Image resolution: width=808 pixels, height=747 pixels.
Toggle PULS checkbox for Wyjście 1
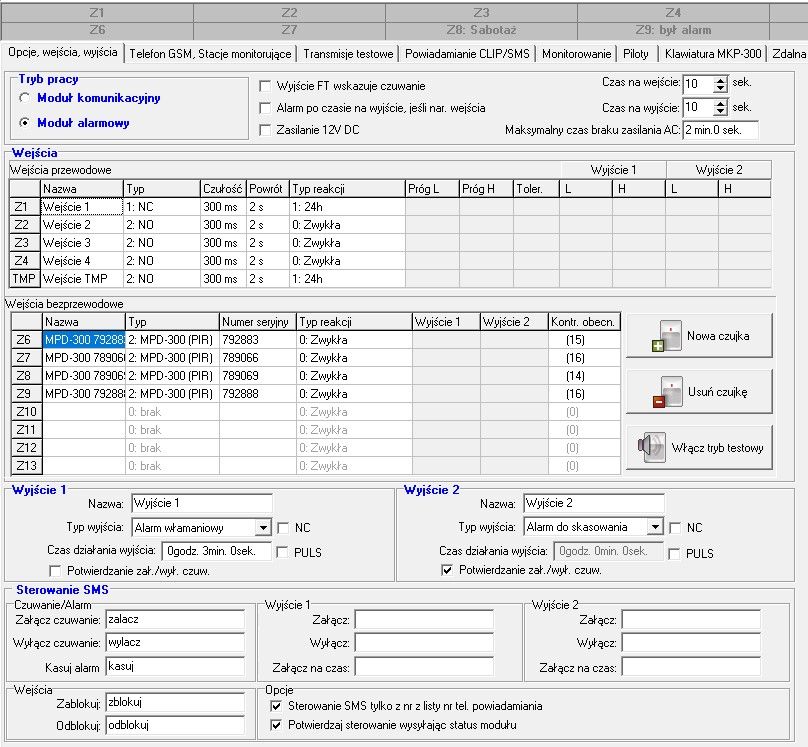point(281,552)
